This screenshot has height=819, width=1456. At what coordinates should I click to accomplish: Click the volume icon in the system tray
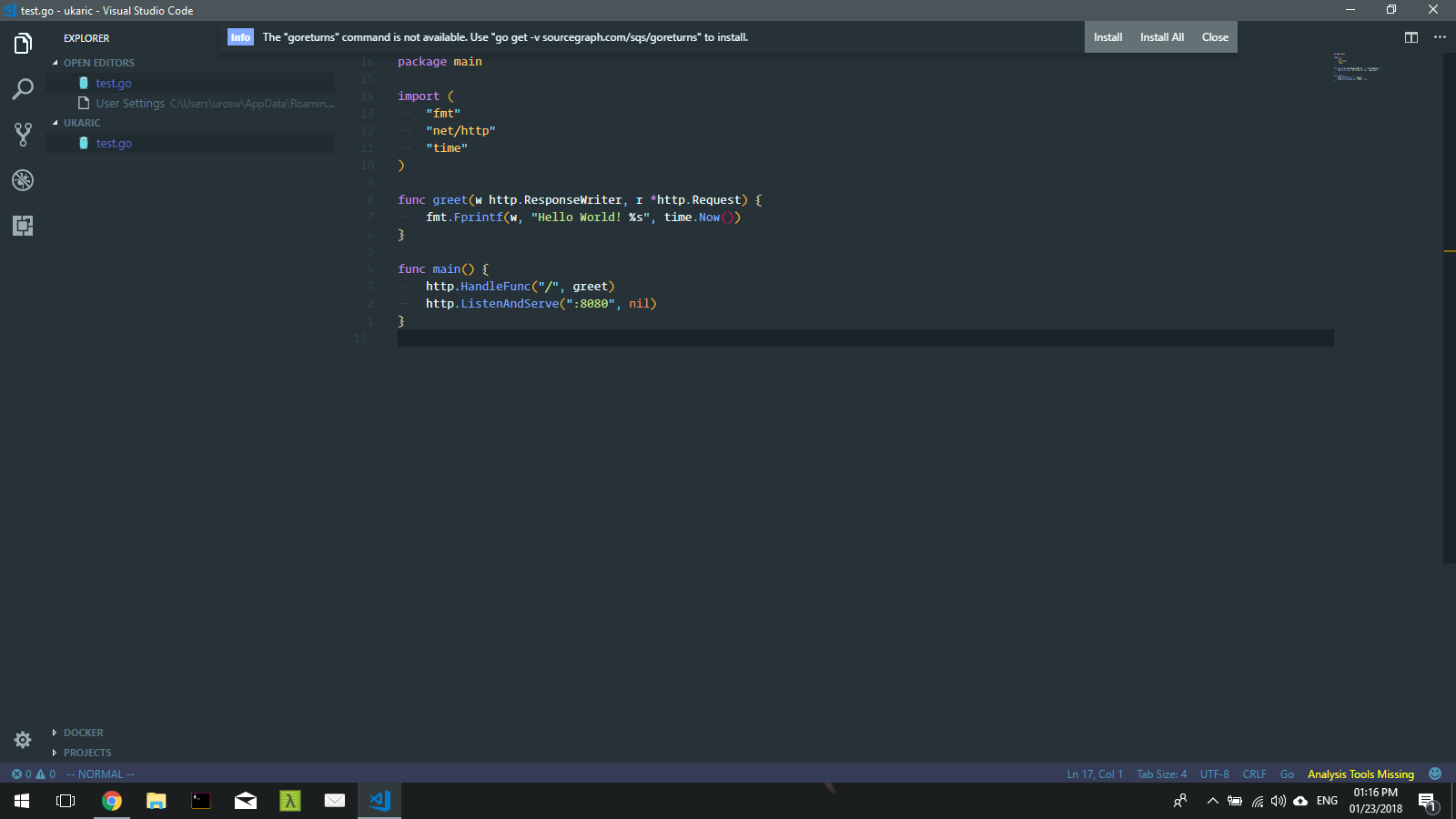coord(1278,802)
